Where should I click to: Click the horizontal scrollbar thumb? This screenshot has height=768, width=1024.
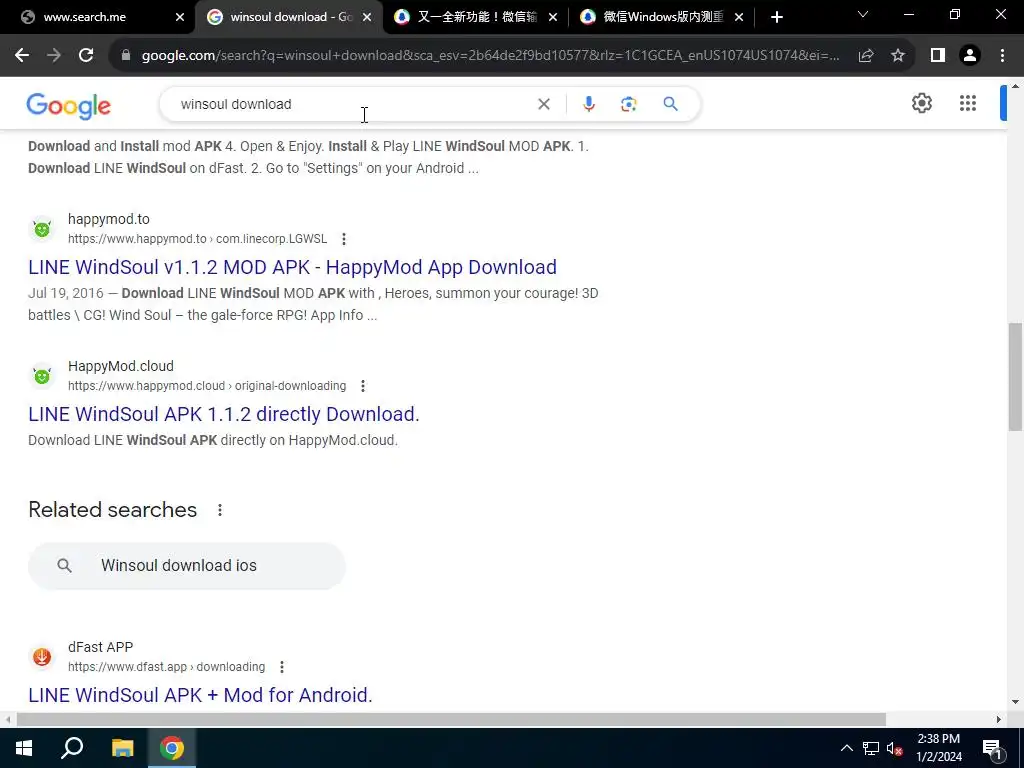point(451,719)
